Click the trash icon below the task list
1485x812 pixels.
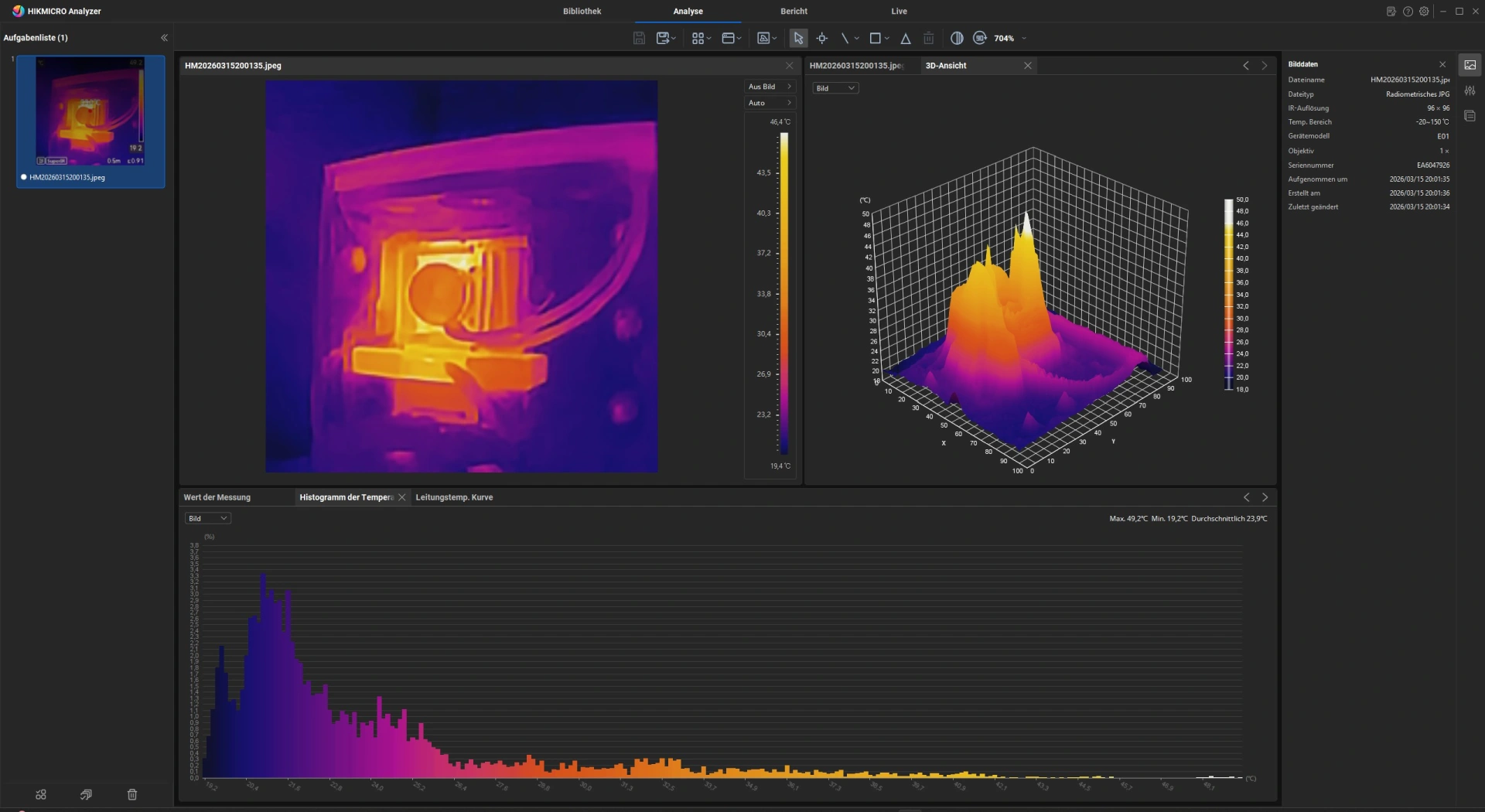click(x=132, y=794)
